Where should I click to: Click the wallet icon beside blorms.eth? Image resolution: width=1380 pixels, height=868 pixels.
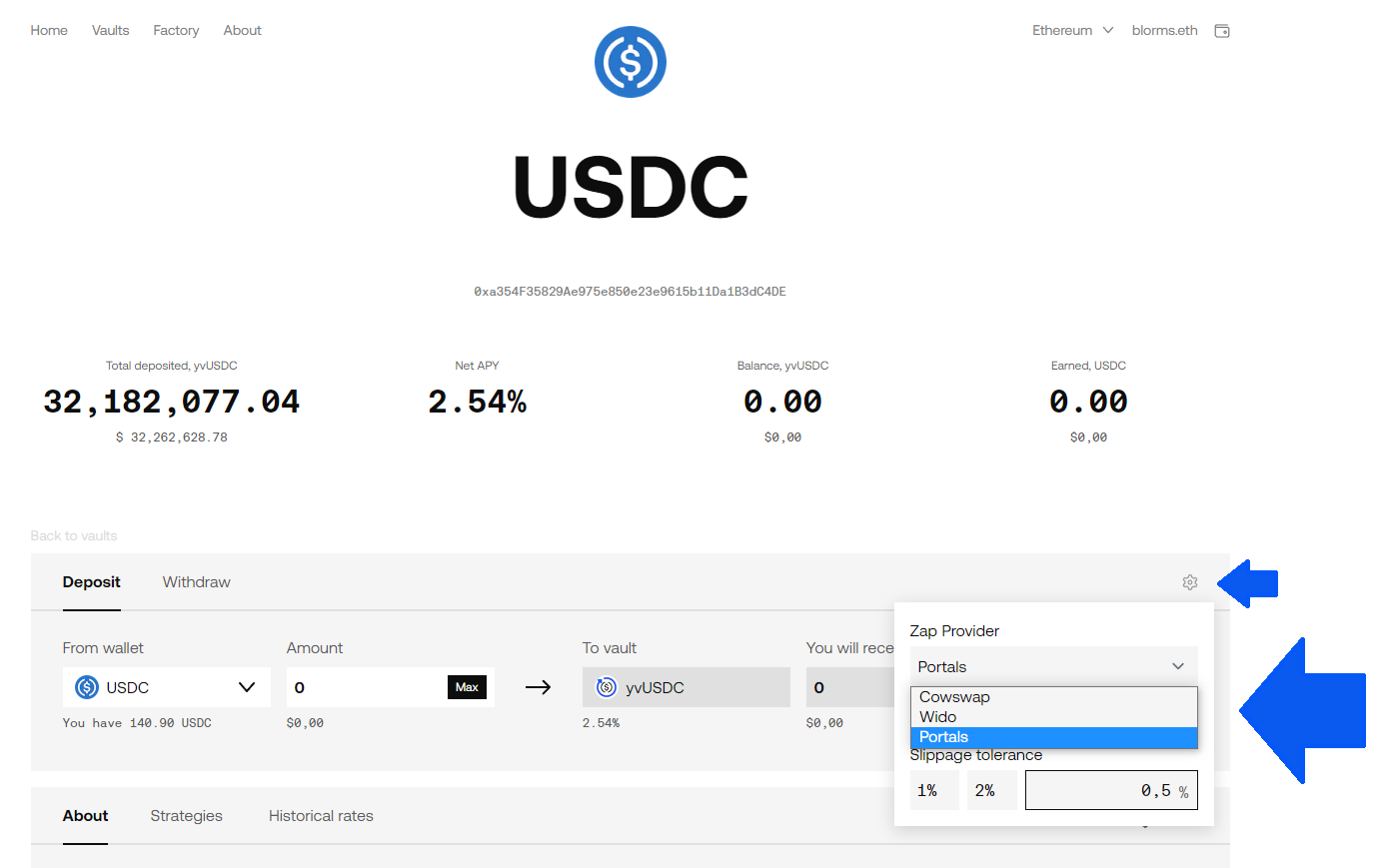coord(1221,31)
